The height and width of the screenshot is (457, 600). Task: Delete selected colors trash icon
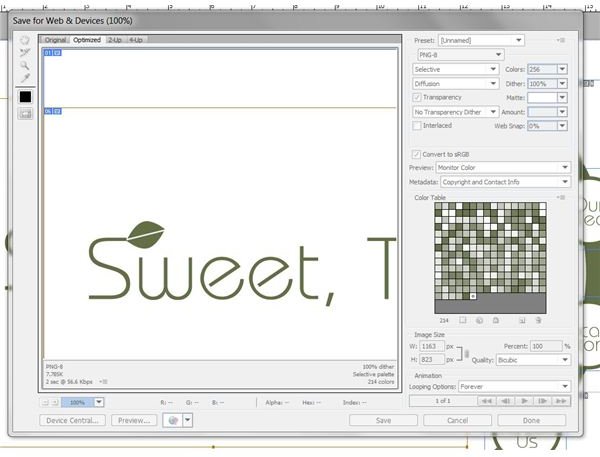538,320
